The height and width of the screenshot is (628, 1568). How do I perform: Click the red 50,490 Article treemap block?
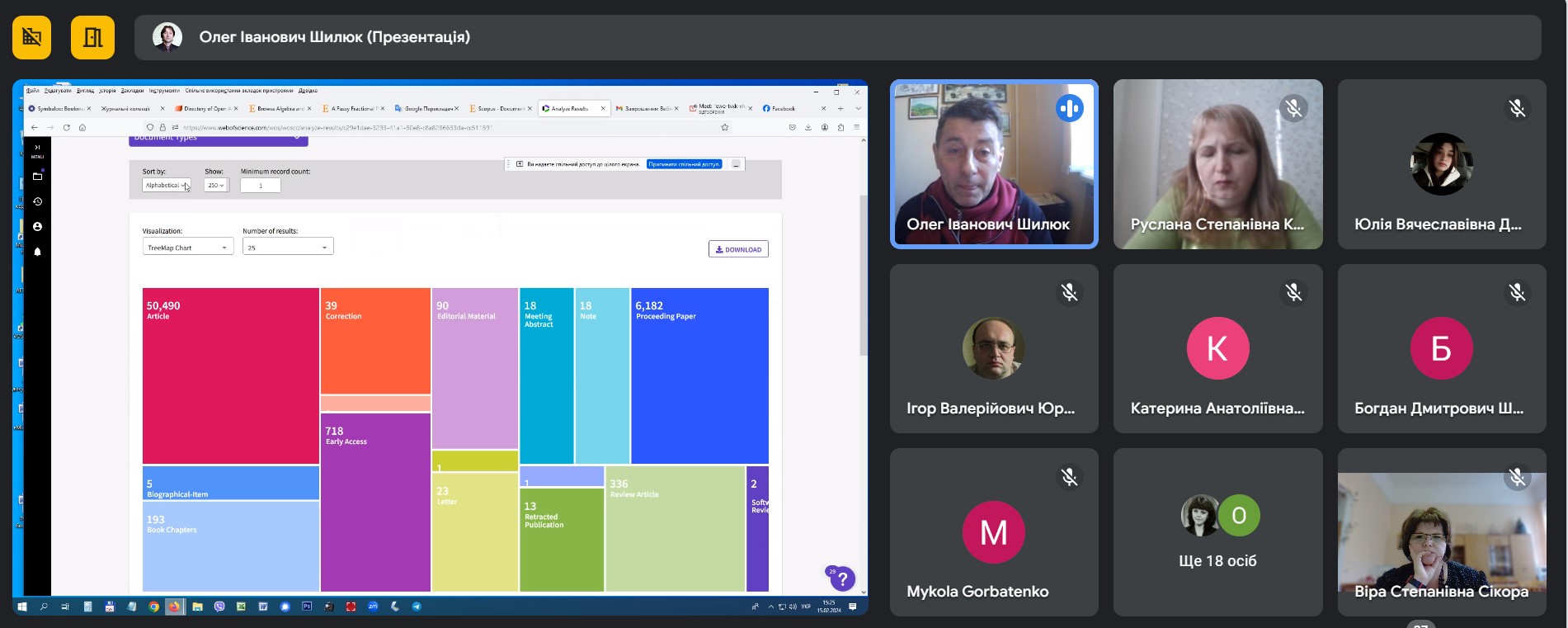(230, 375)
